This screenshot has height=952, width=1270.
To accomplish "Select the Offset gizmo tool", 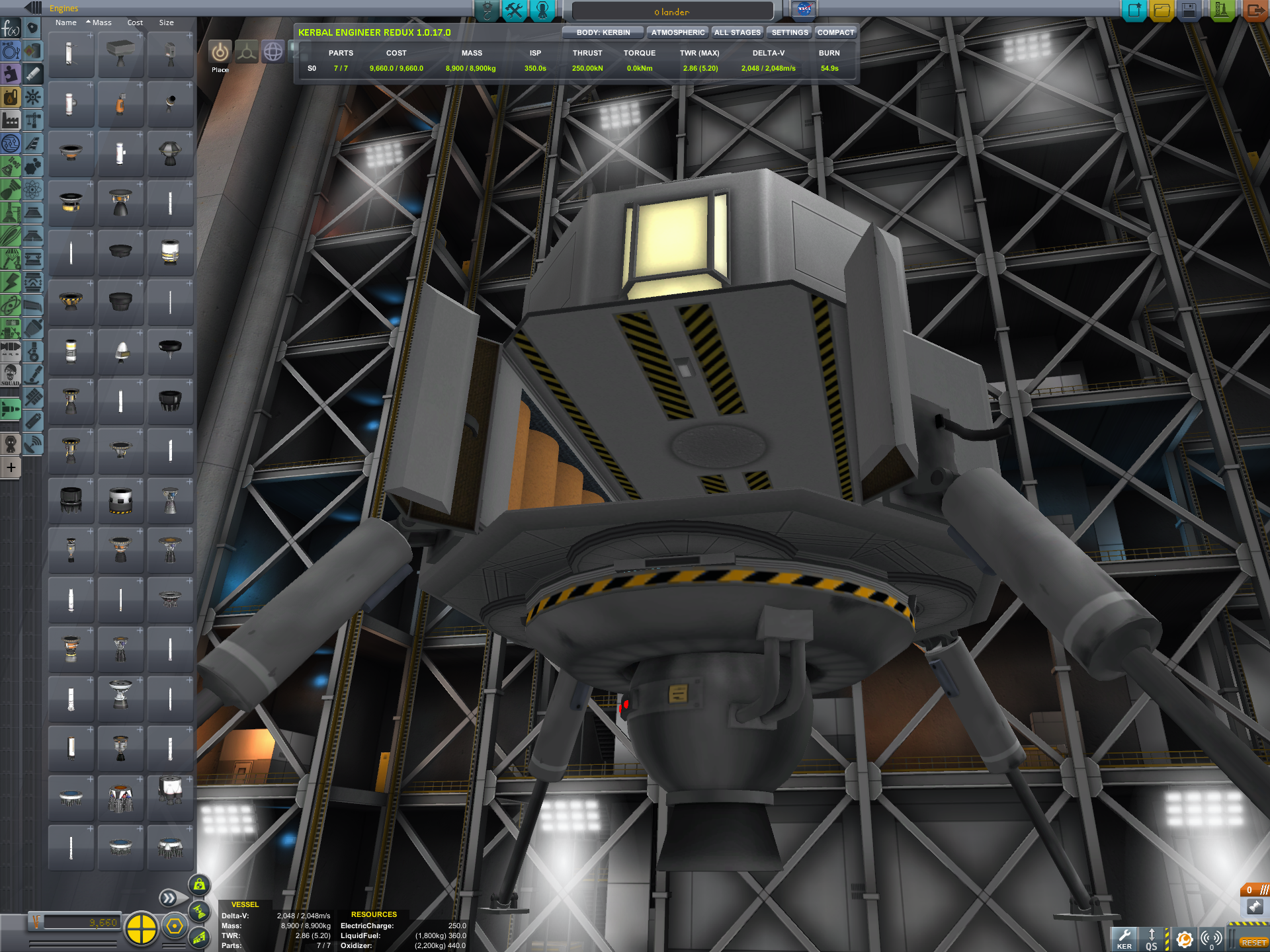I will pyautogui.click(x=247, y=52).
